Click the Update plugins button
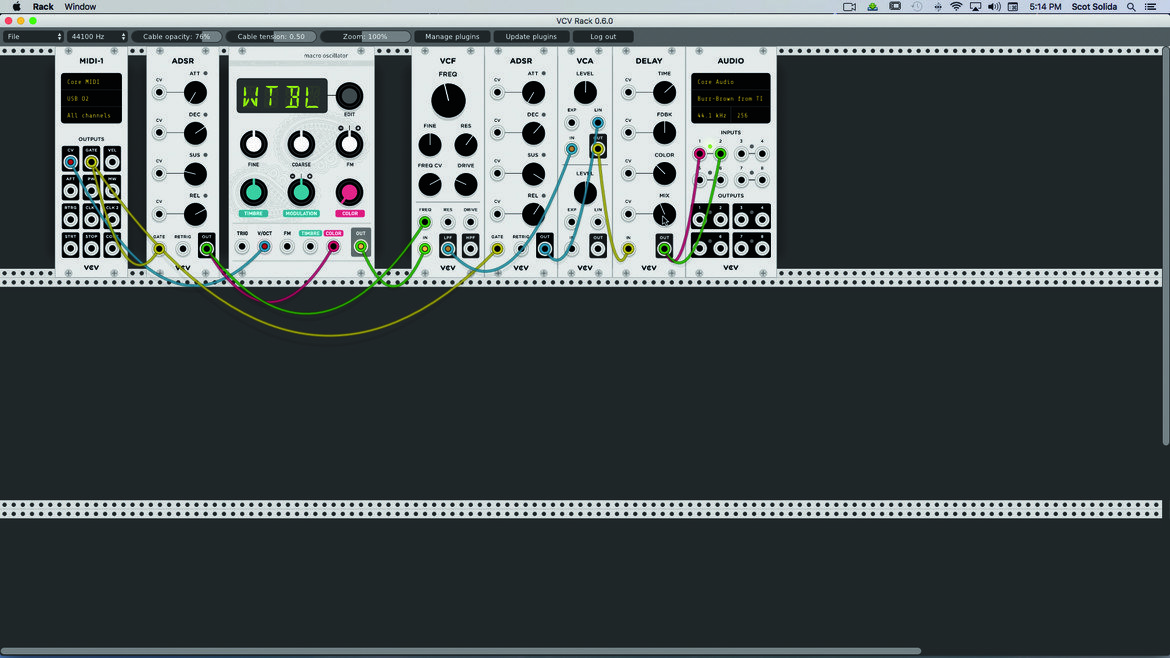The height and width of the screenshot is (658, 1170). tap(531, 37)
